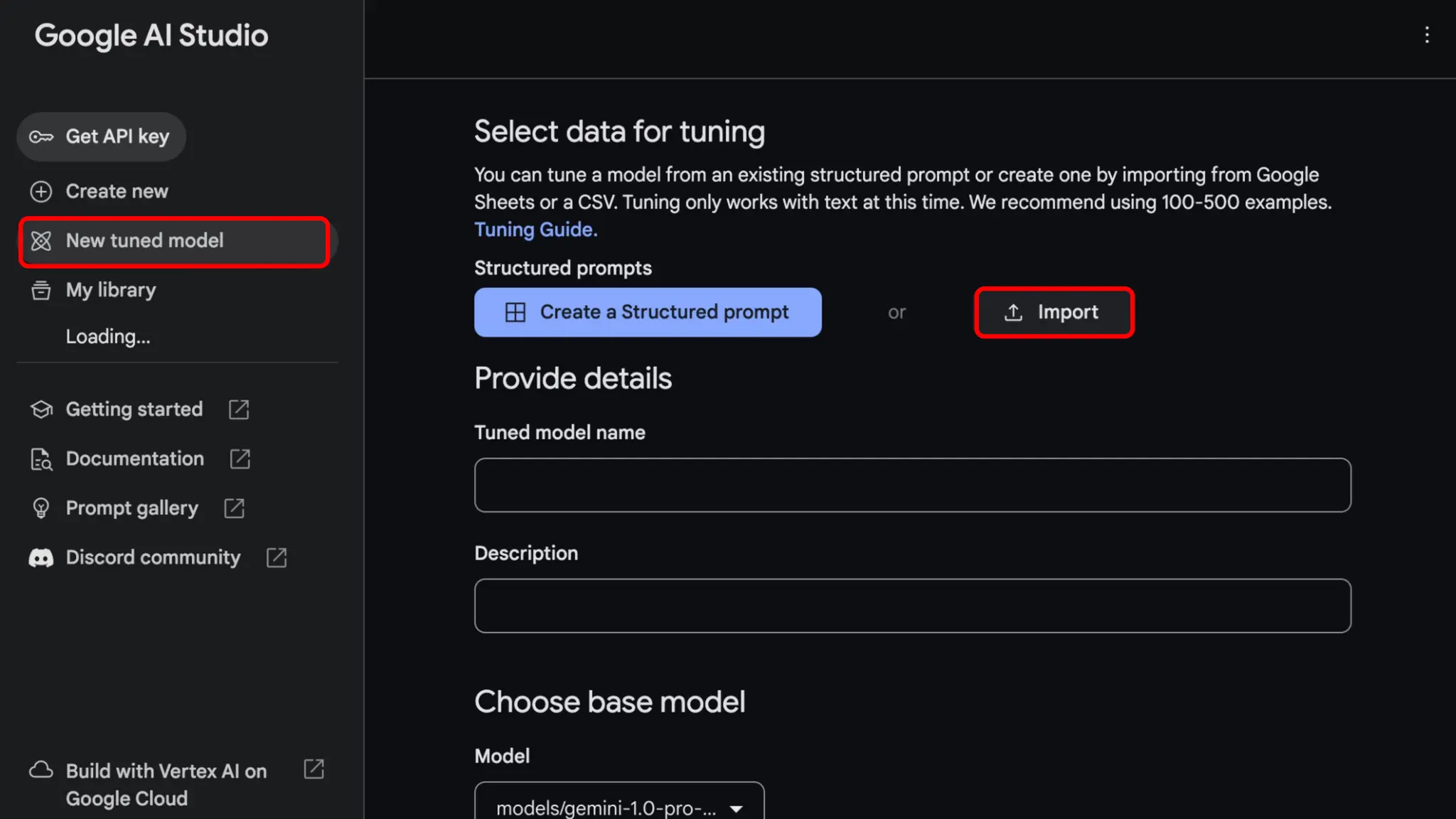Click Create a Structured prompt button
The height and width of the screenshot is (819, 1456).
tap(648, 312)
